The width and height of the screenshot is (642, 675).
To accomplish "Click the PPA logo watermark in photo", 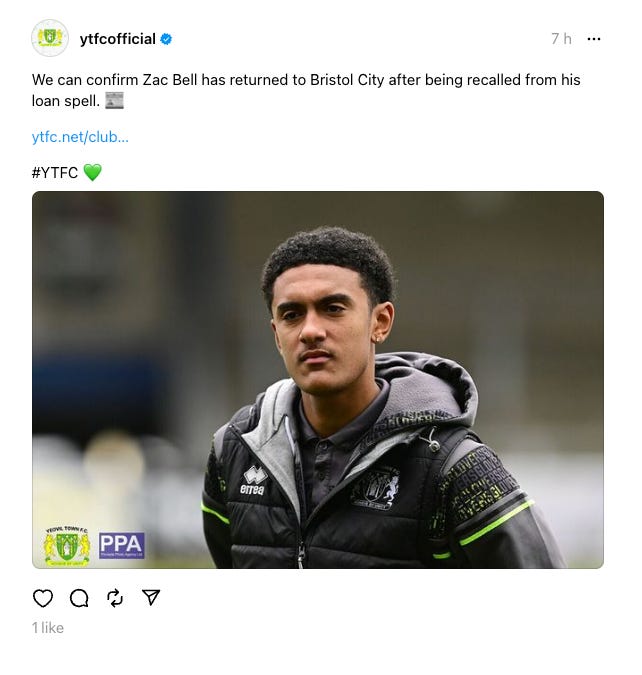I will (122, 545).
